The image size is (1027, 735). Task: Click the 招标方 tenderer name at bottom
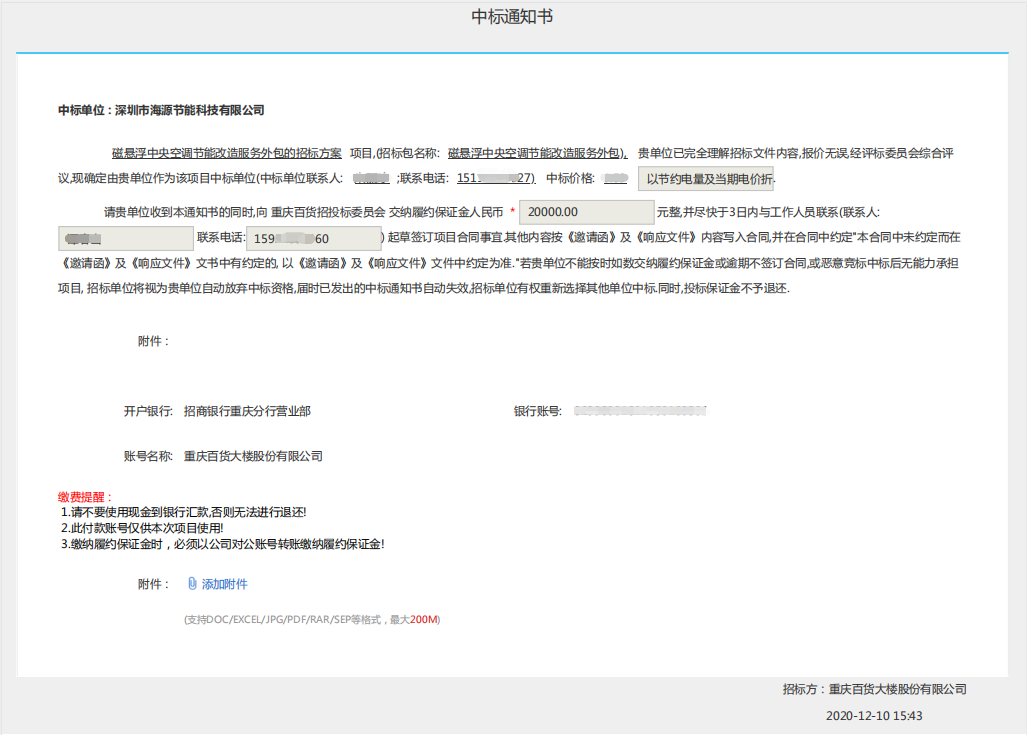[x=874, y=689]
